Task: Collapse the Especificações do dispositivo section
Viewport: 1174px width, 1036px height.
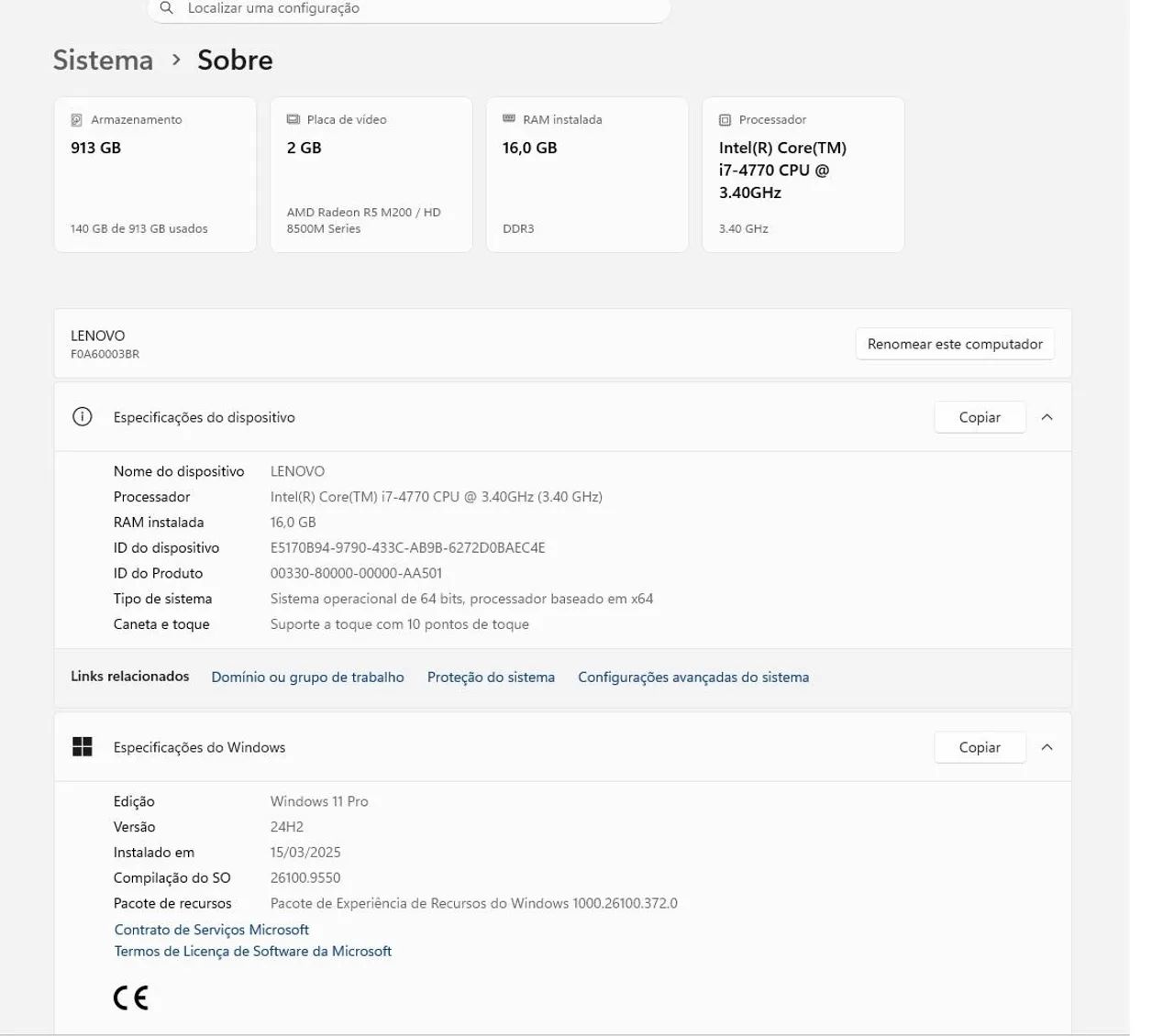Action: (1047, 417)
